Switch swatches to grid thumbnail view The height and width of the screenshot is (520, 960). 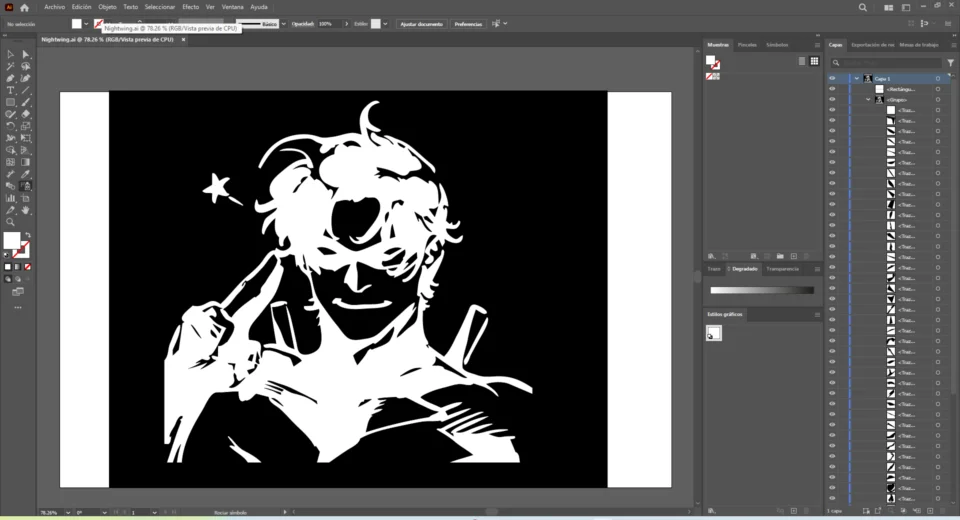tap(814, 61)
